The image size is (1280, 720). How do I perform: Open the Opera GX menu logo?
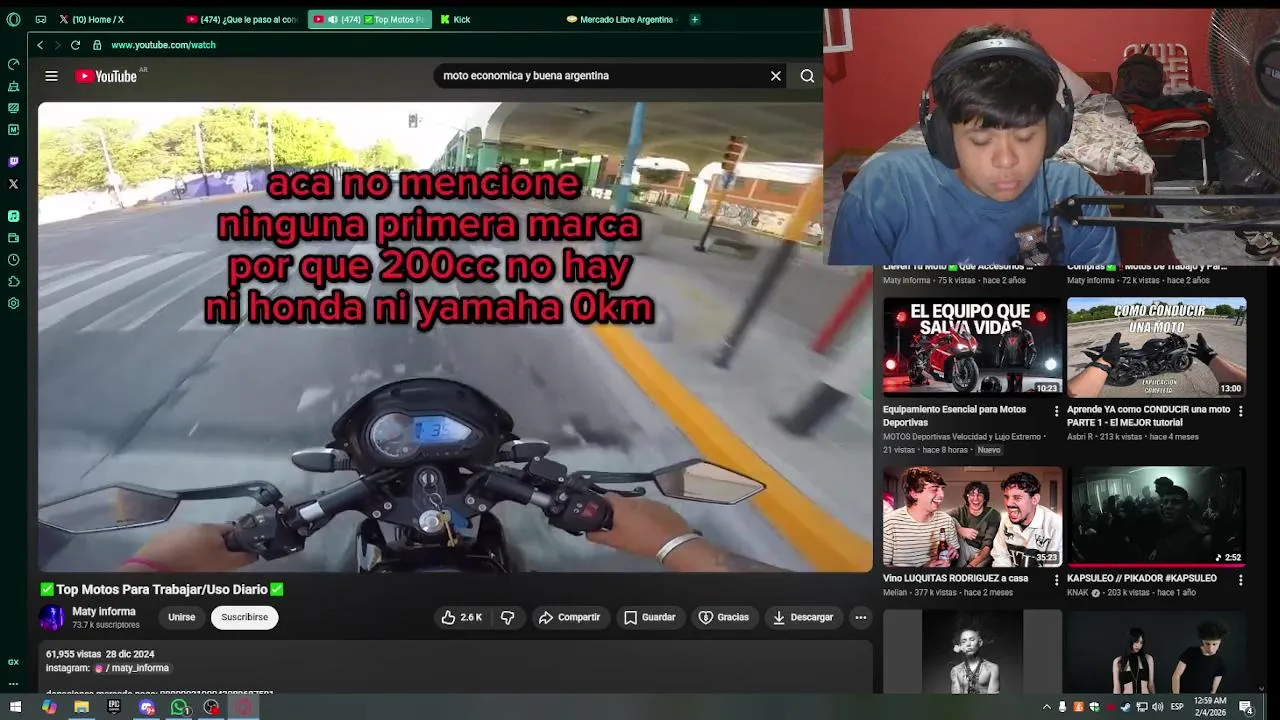(13, 19)
